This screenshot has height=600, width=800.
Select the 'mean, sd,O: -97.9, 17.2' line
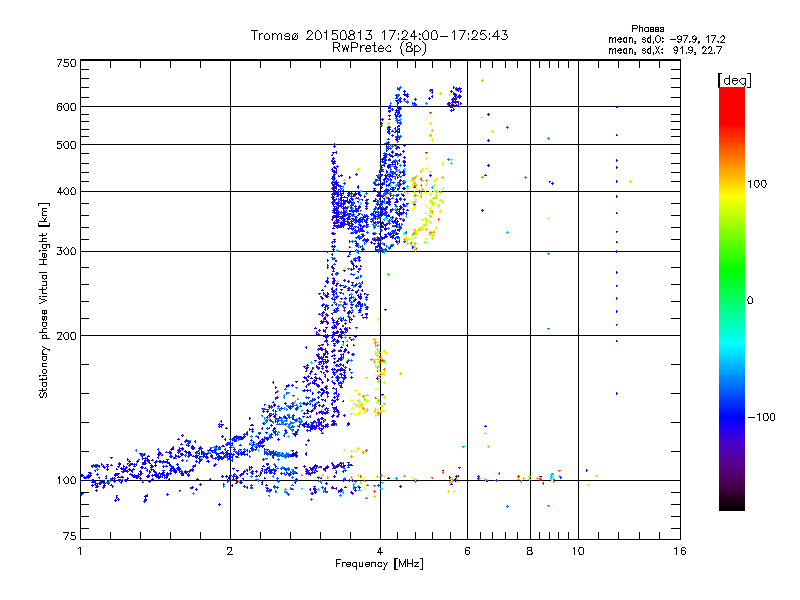(666, 39)
